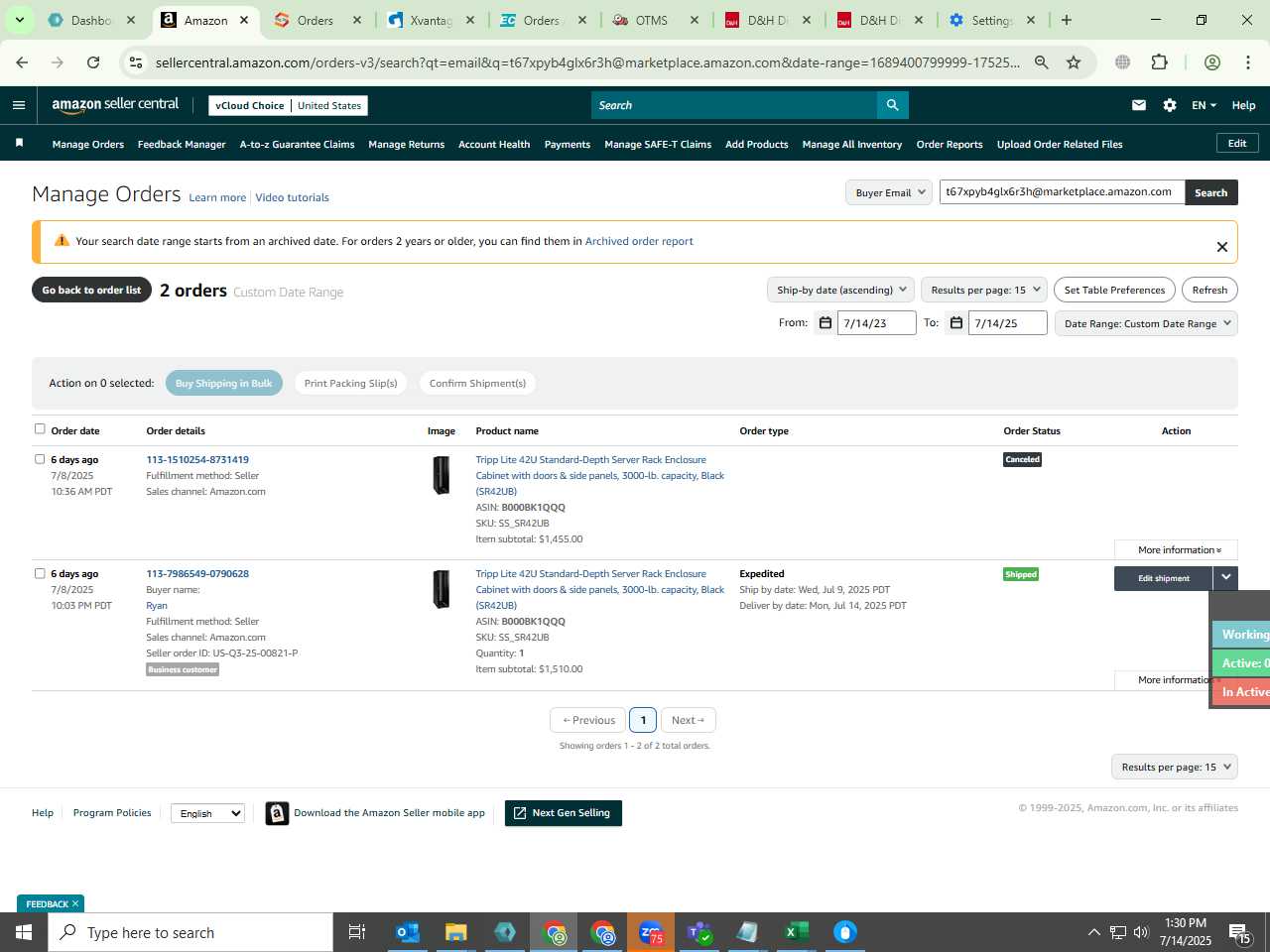The width and height of the screenshot is (1270, 952).
Task: Open Manage Returns in the nav bar
Action: pos(407,144)
